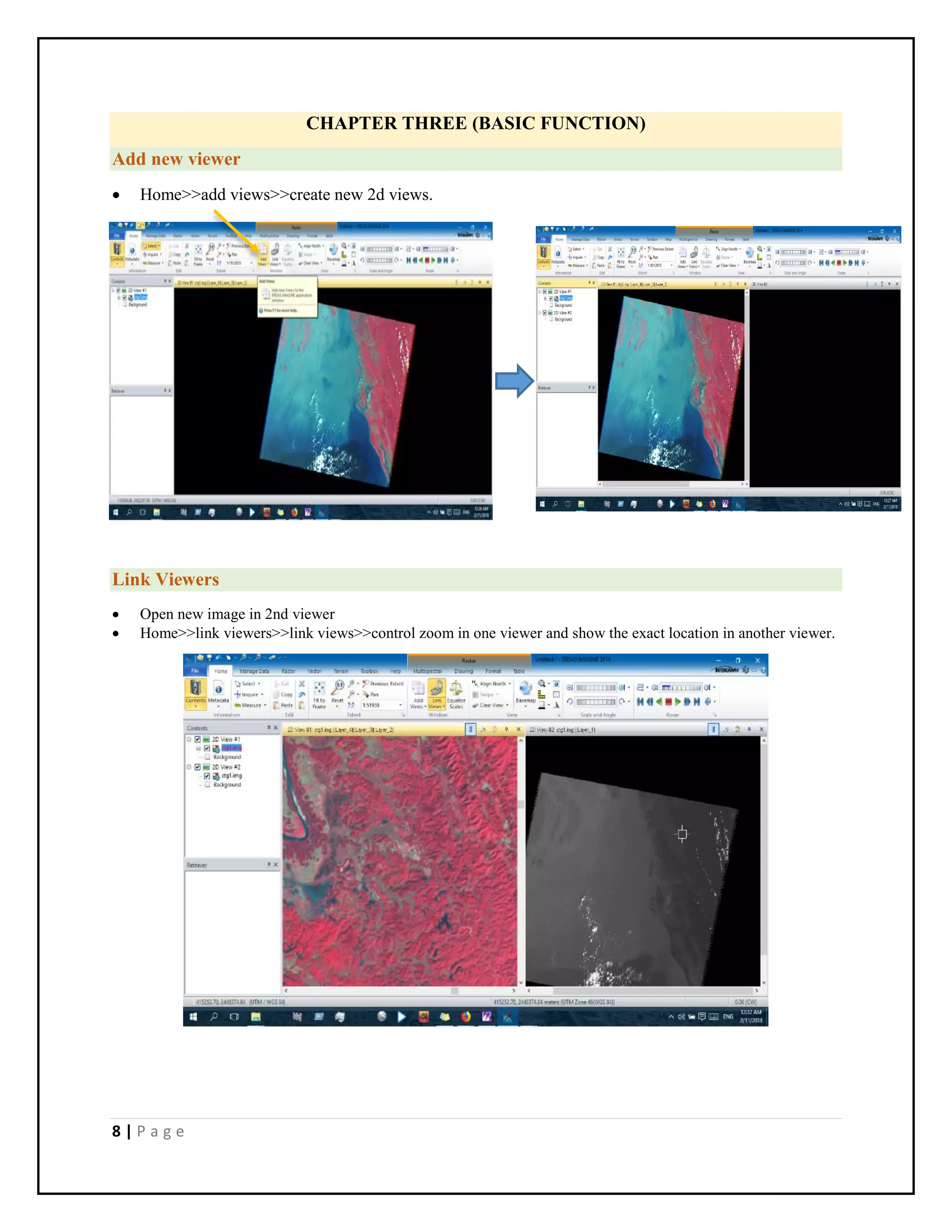Open Select dropdown arrow in Link Viewers screenshot
952x1232 pixels.
[259, 684]
